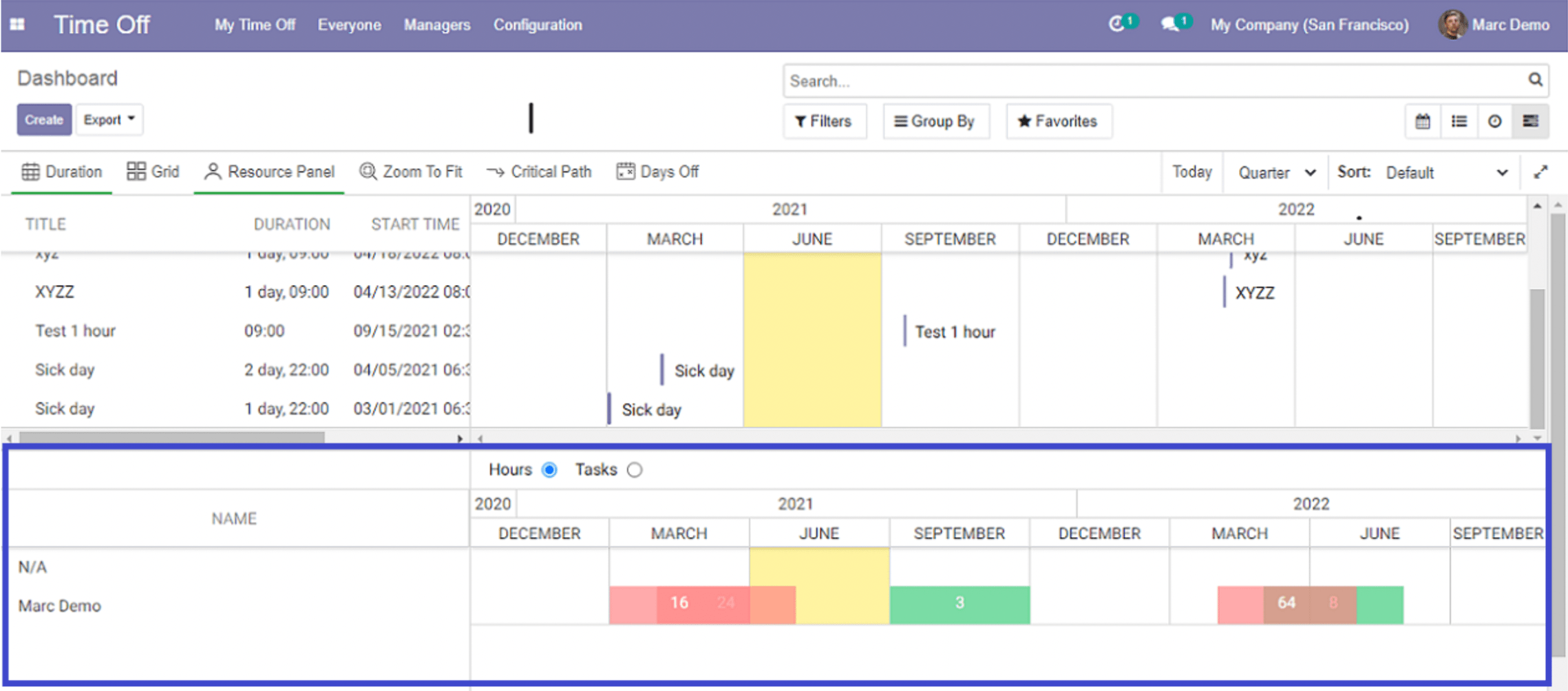
Task: Expand the Quarter scale dropdown
Action: point(1276,173)
